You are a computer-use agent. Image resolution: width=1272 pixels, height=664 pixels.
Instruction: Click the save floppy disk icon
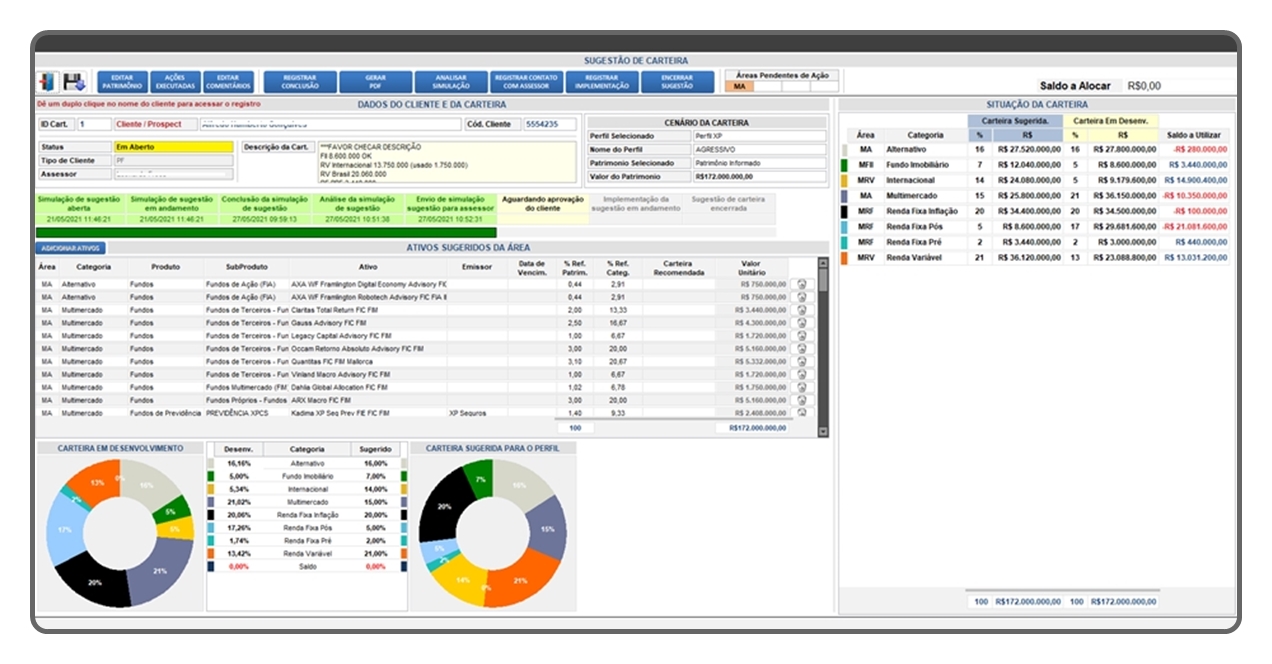click(x=74, y=82)
